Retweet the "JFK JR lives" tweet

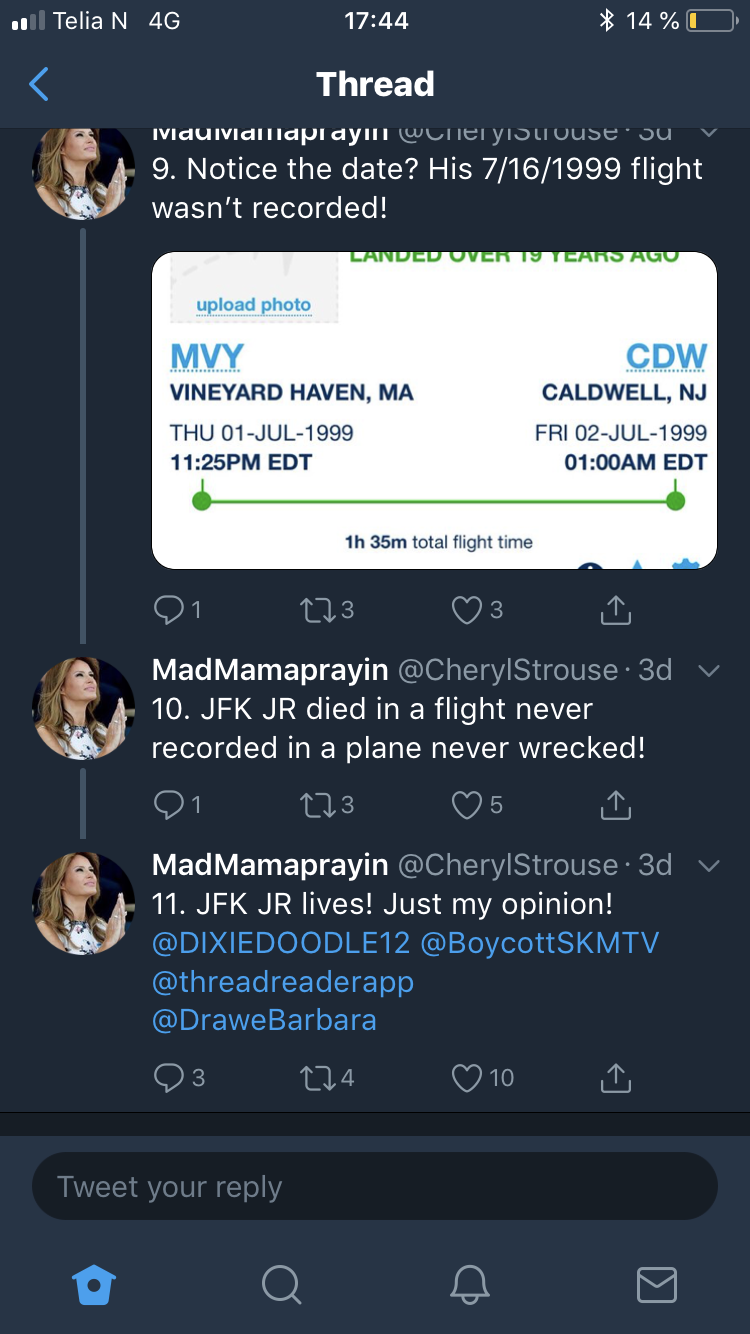coord(316,1077)
